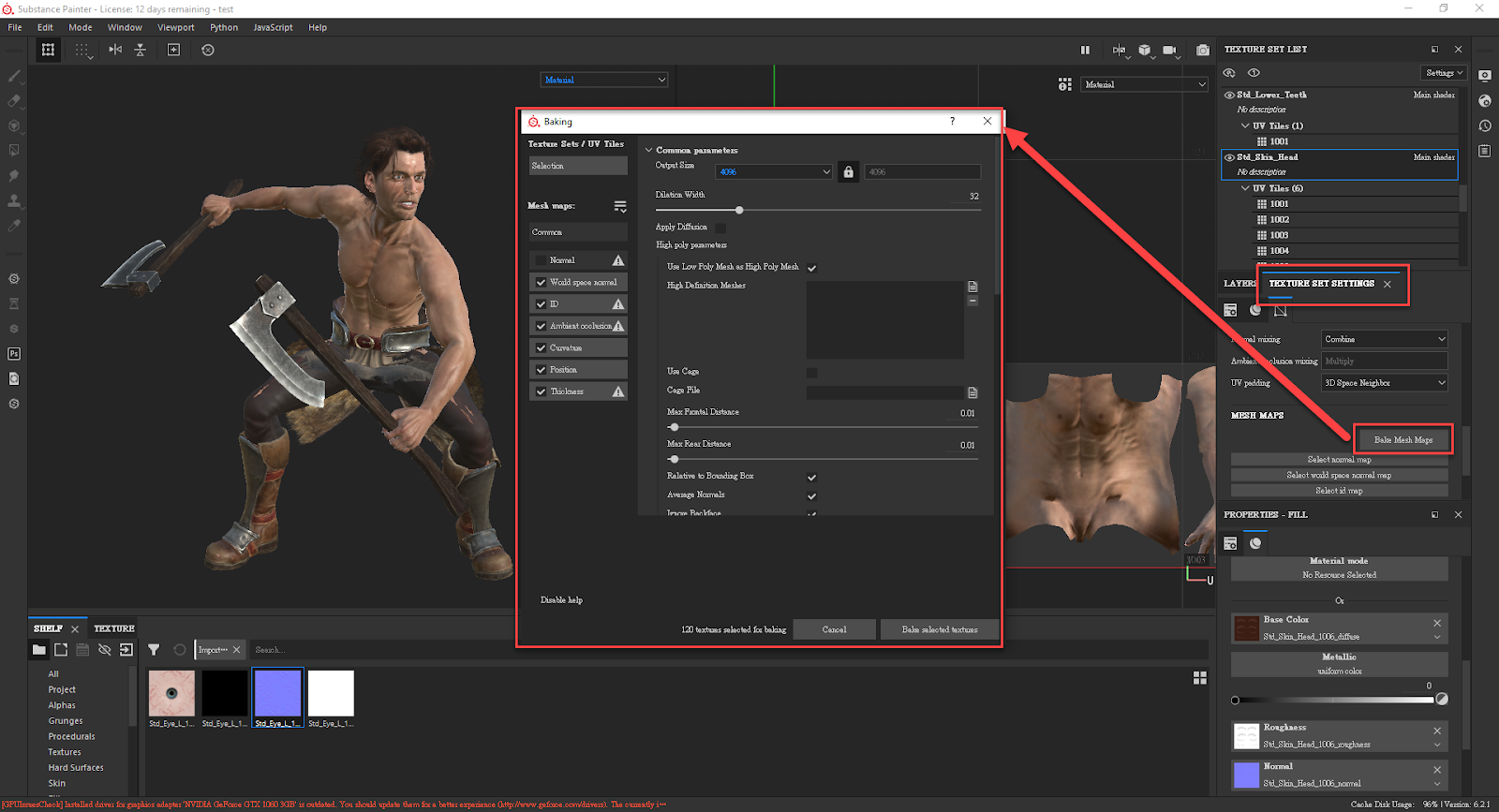Select the Material picker eyedropper tool
This screenshot has width=1499, height=812.
click(14, 226)
